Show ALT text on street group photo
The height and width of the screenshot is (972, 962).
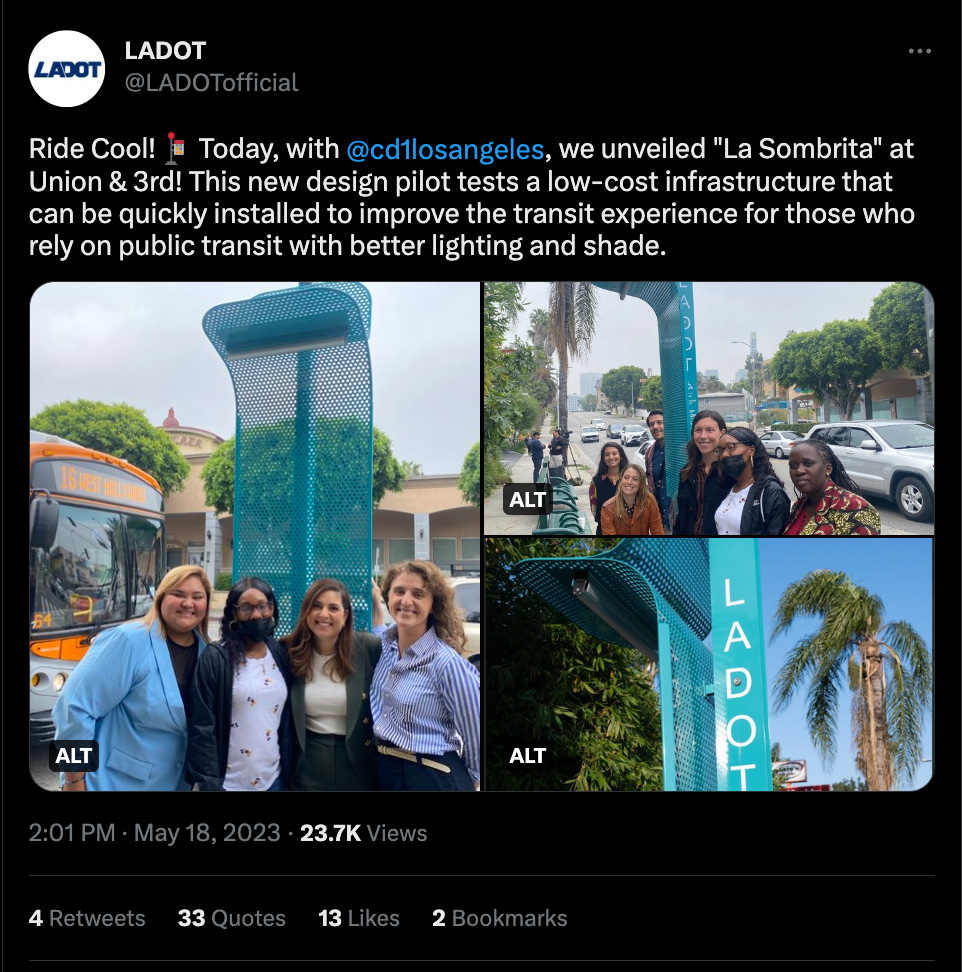click(527, 500)
